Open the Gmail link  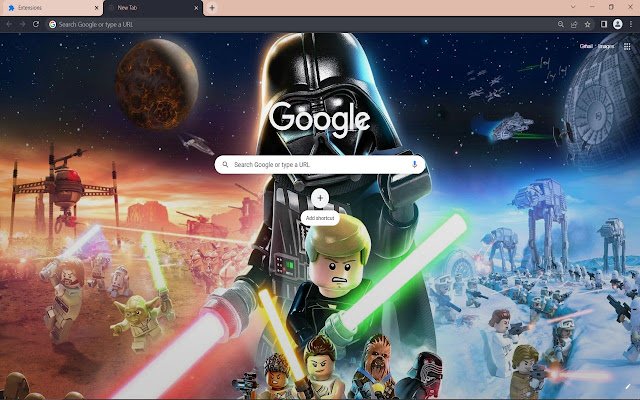[586, 46]
